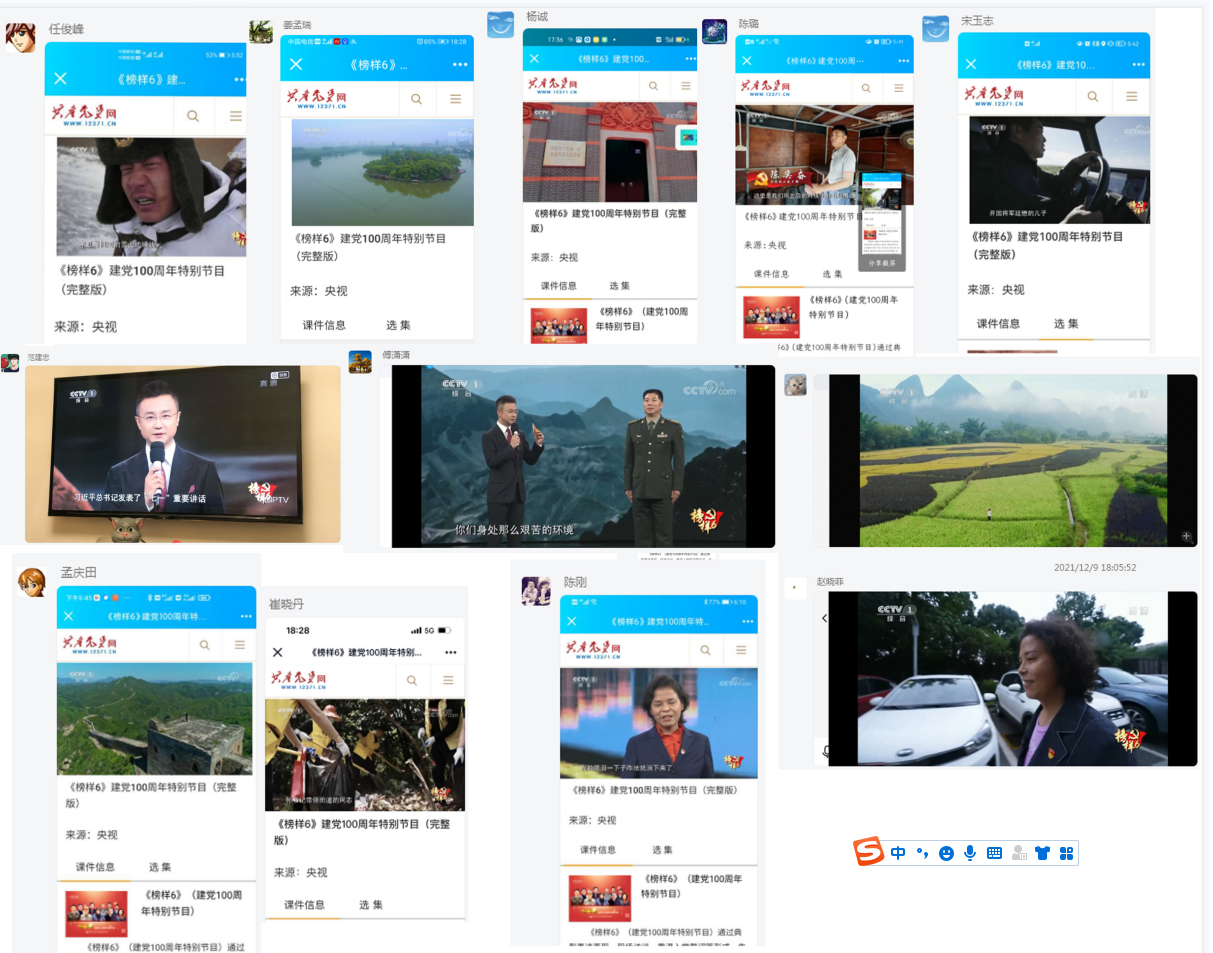Expand hamburger menu in 陈刚's screenshot

(x=741, y=650)
